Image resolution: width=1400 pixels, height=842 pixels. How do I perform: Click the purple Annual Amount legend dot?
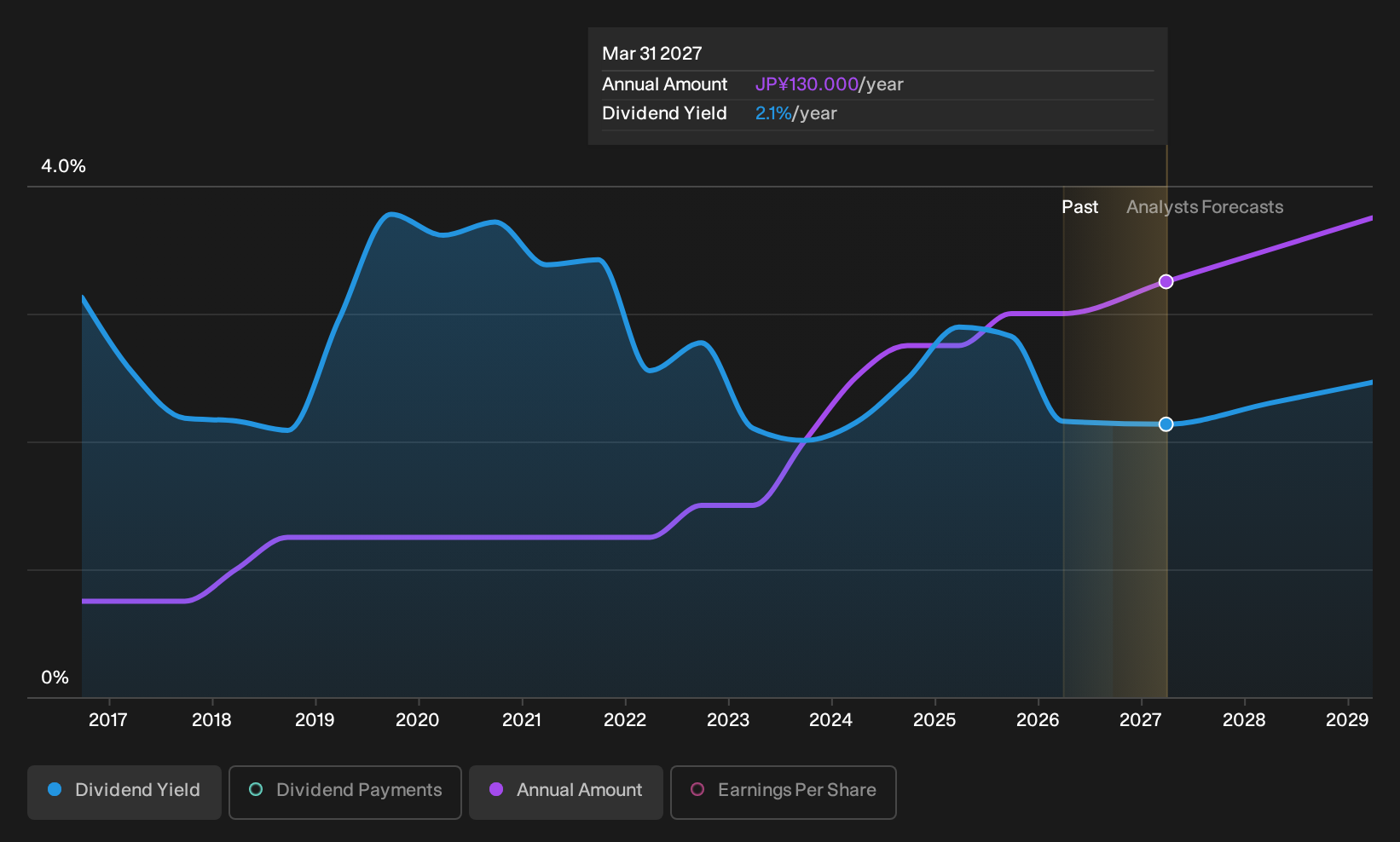tap(496, 790)
